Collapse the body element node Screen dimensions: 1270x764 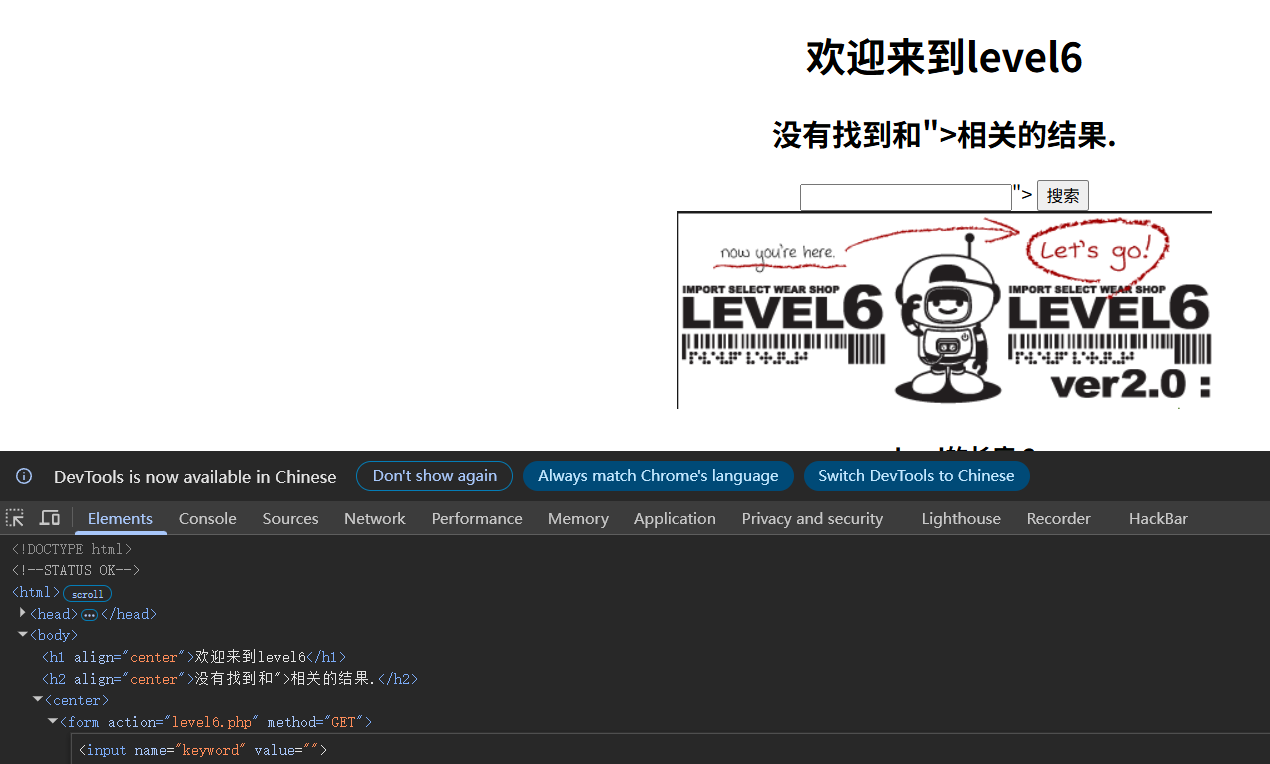click(23, 635)
